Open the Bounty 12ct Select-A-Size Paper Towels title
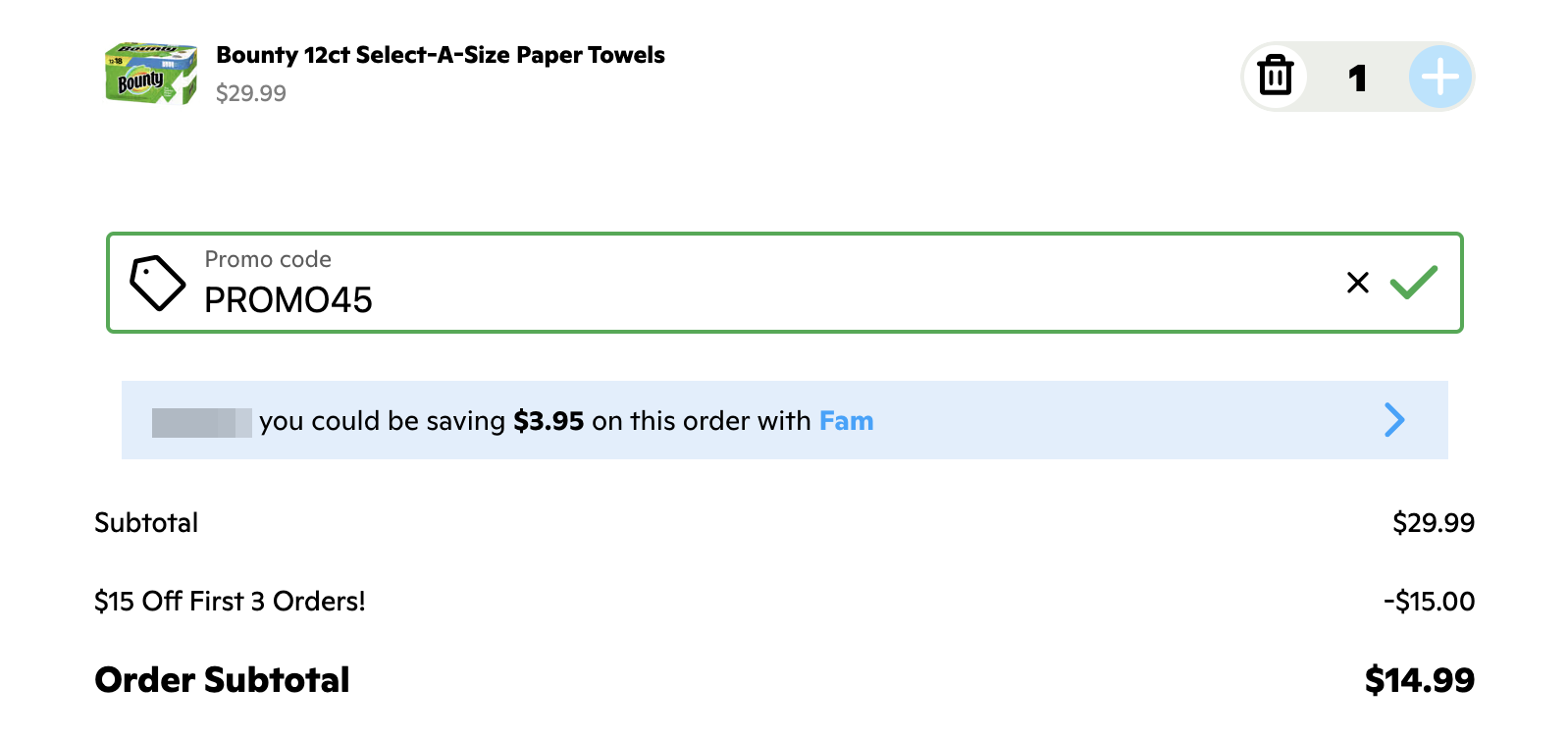 coord(441,55)
